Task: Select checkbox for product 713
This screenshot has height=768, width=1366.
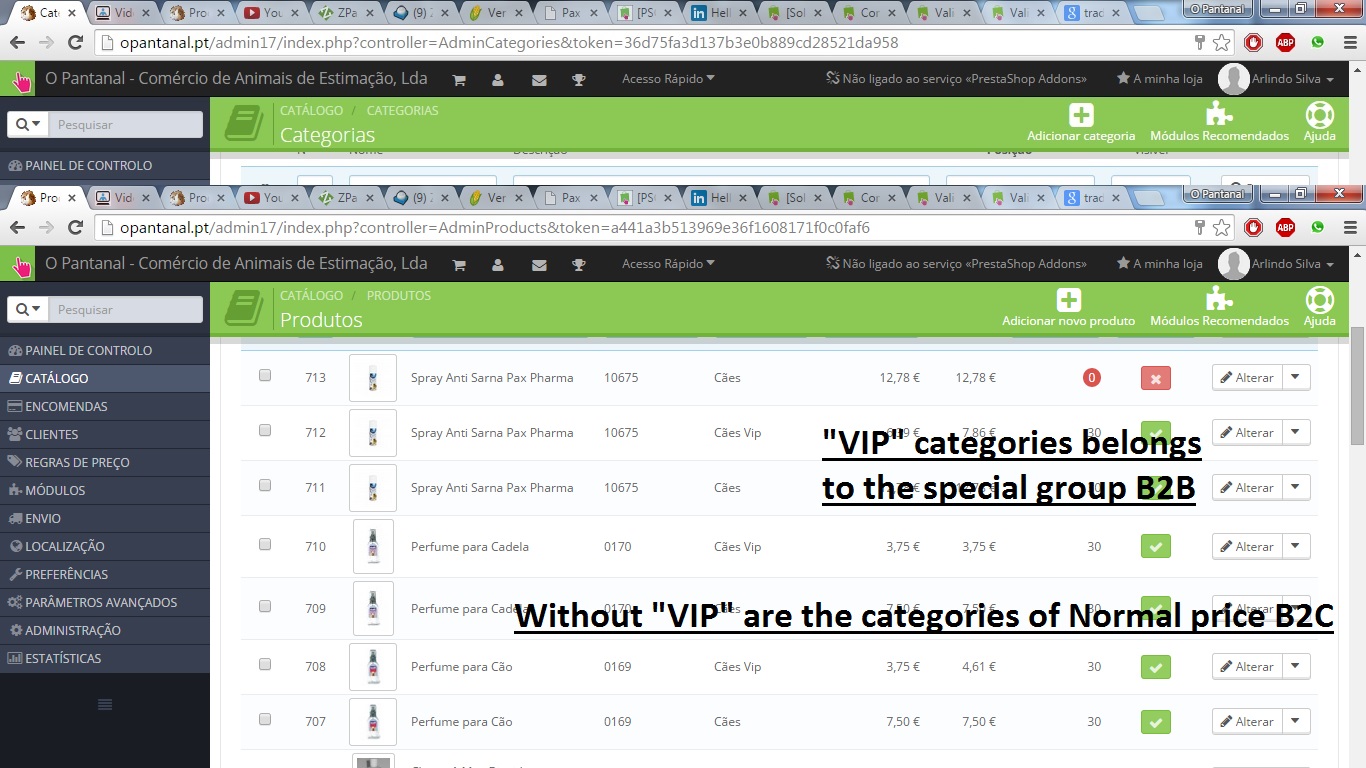Action: (265, 376)
